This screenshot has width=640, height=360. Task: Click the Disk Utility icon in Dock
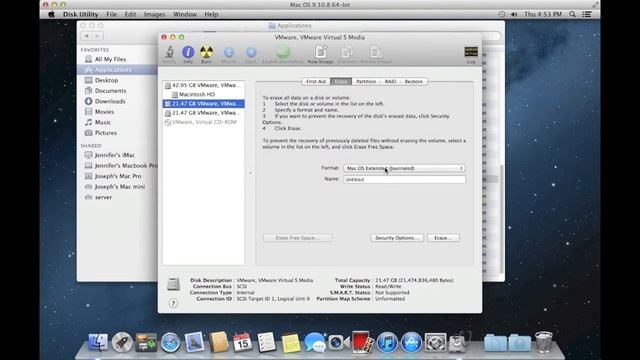tap(459, 342)
